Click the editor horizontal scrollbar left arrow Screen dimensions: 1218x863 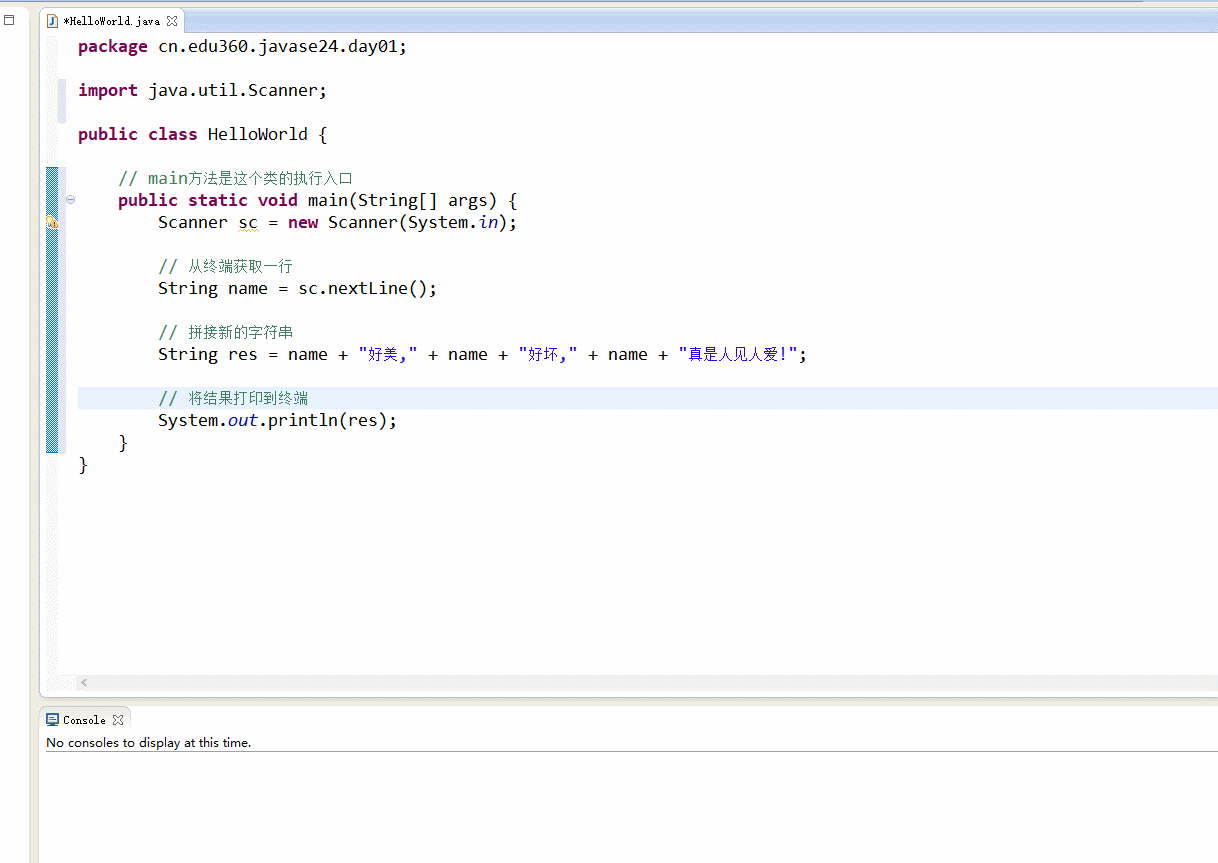pyautogui.click(x=84, y=682)
